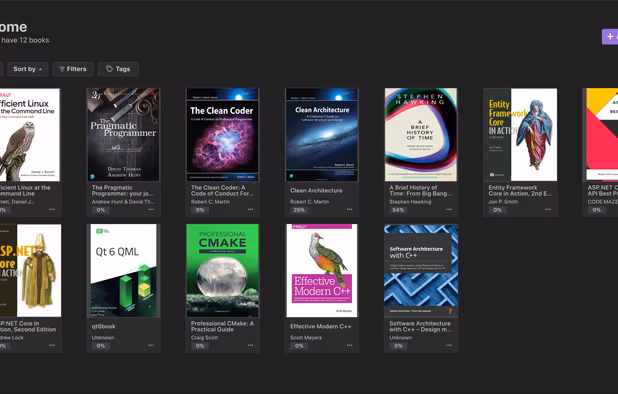Click the 'have 12 books' subtitle
The height and width of the screenshot is (394, 618).
[x=25, y=40]
